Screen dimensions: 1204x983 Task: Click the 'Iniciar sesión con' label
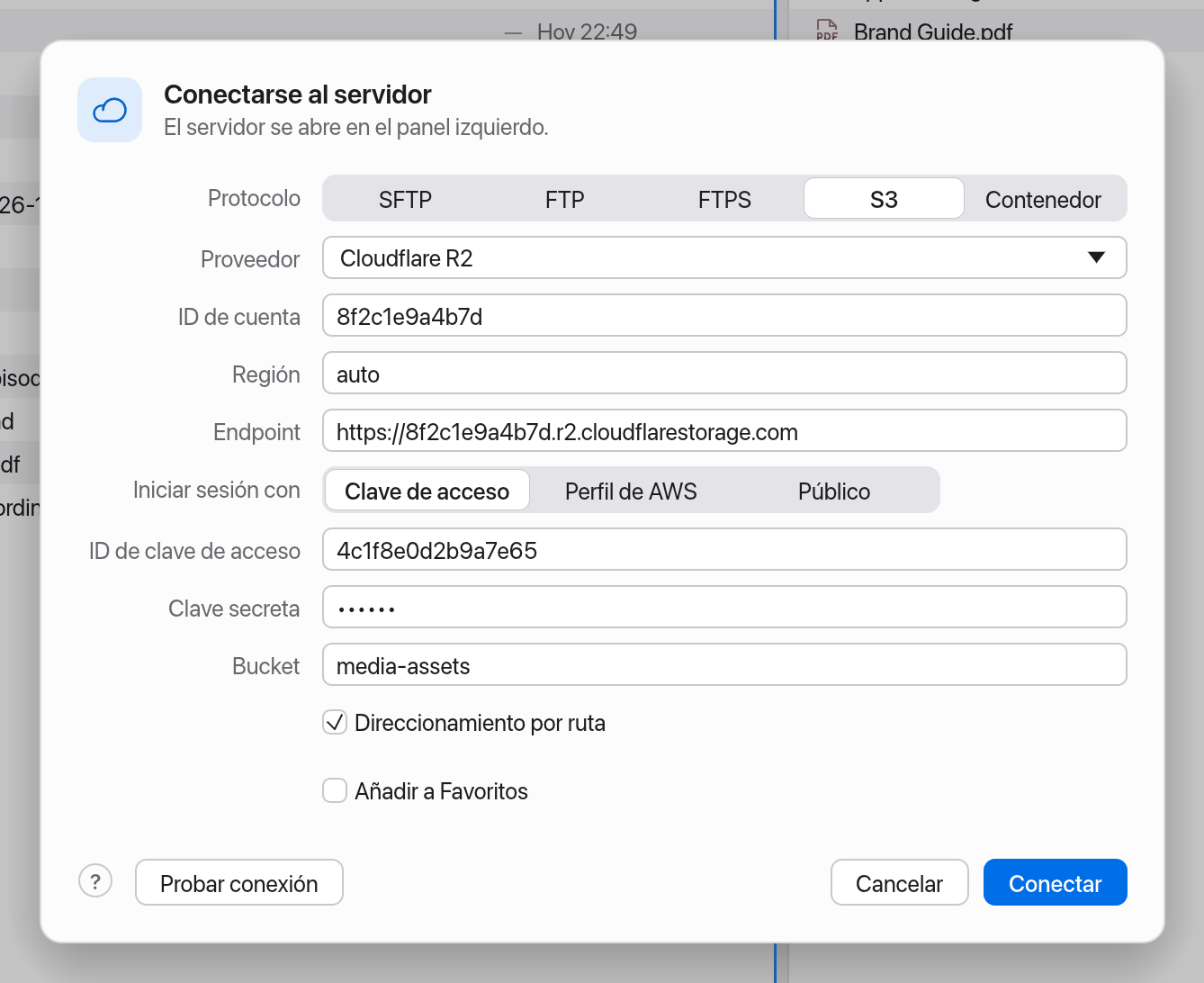pyautogui.click(x=217, y=490)
